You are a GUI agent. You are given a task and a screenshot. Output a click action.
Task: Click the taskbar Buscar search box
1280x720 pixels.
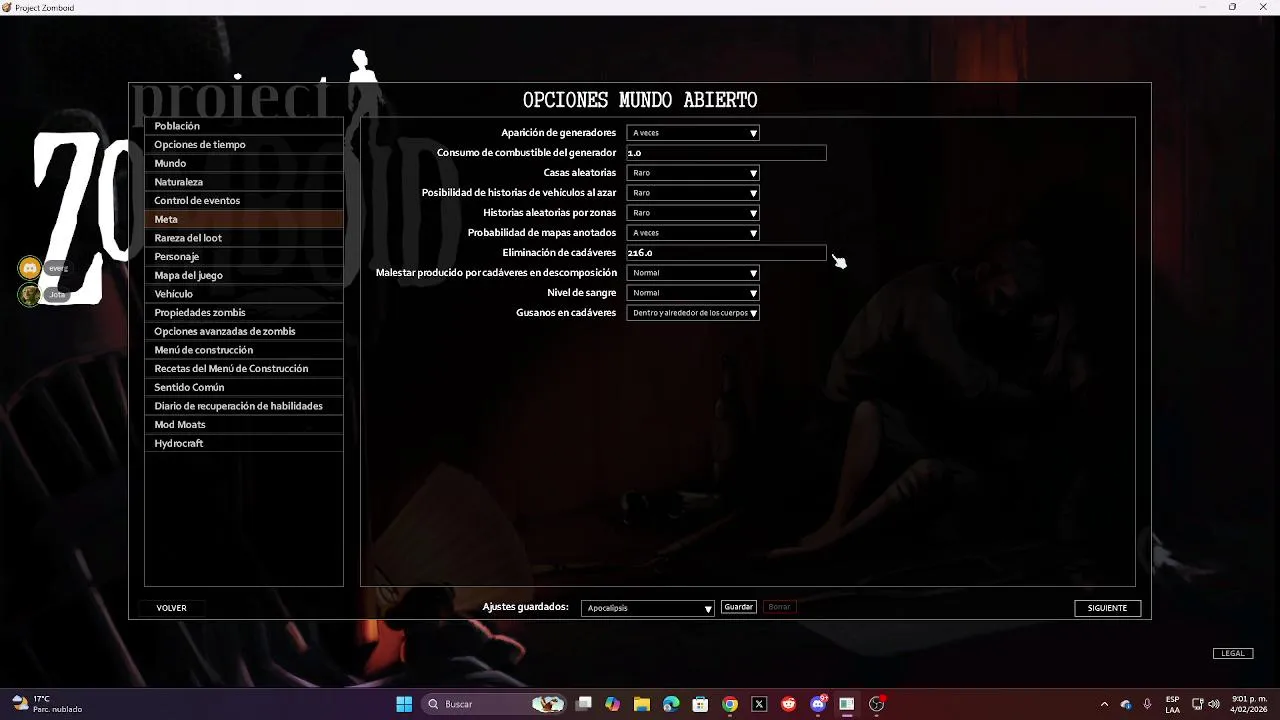[x=494, y=704]
